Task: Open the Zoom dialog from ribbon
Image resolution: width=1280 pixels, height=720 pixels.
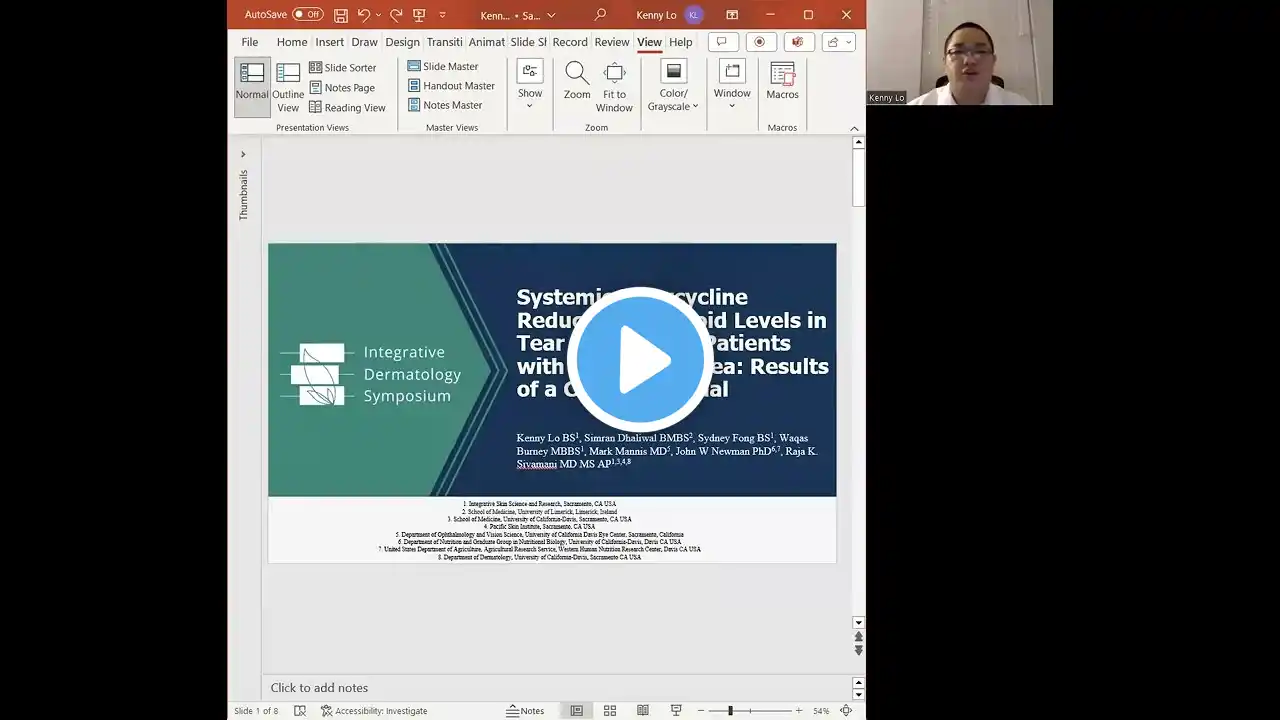Action: point(577,80)
